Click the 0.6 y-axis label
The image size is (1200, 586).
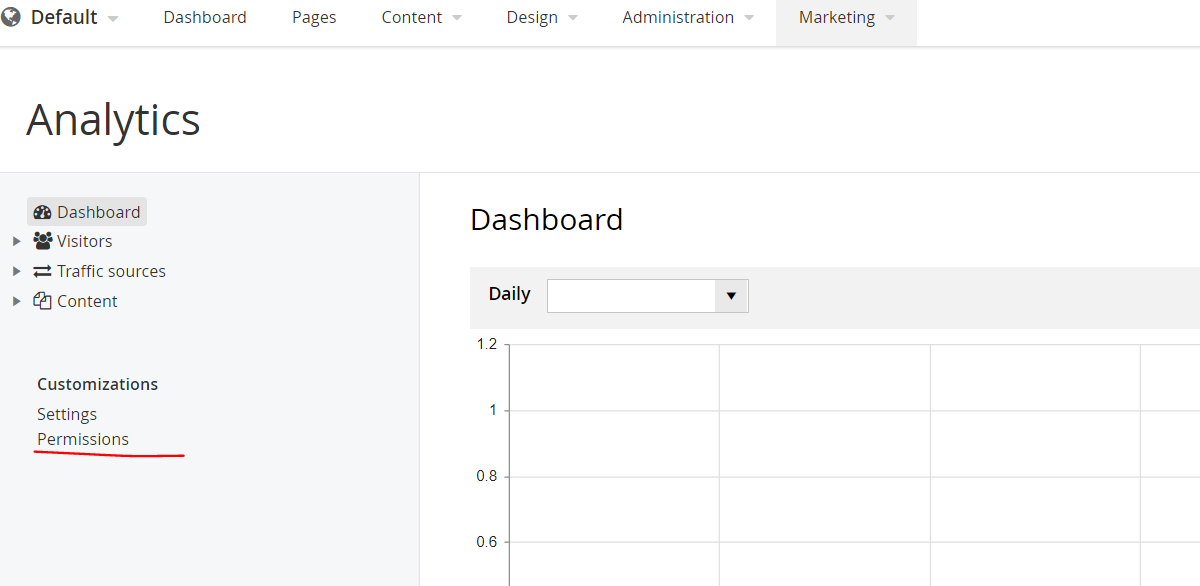(x=487, y=542)
